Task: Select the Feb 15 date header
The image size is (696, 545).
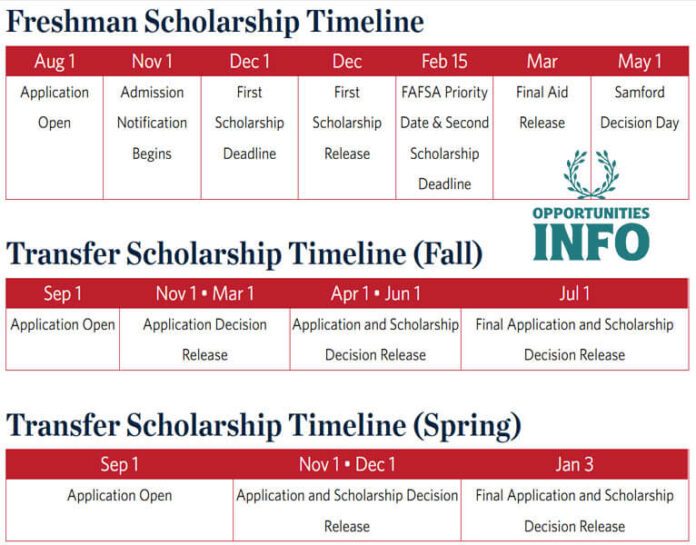Action: click(444, 62)
